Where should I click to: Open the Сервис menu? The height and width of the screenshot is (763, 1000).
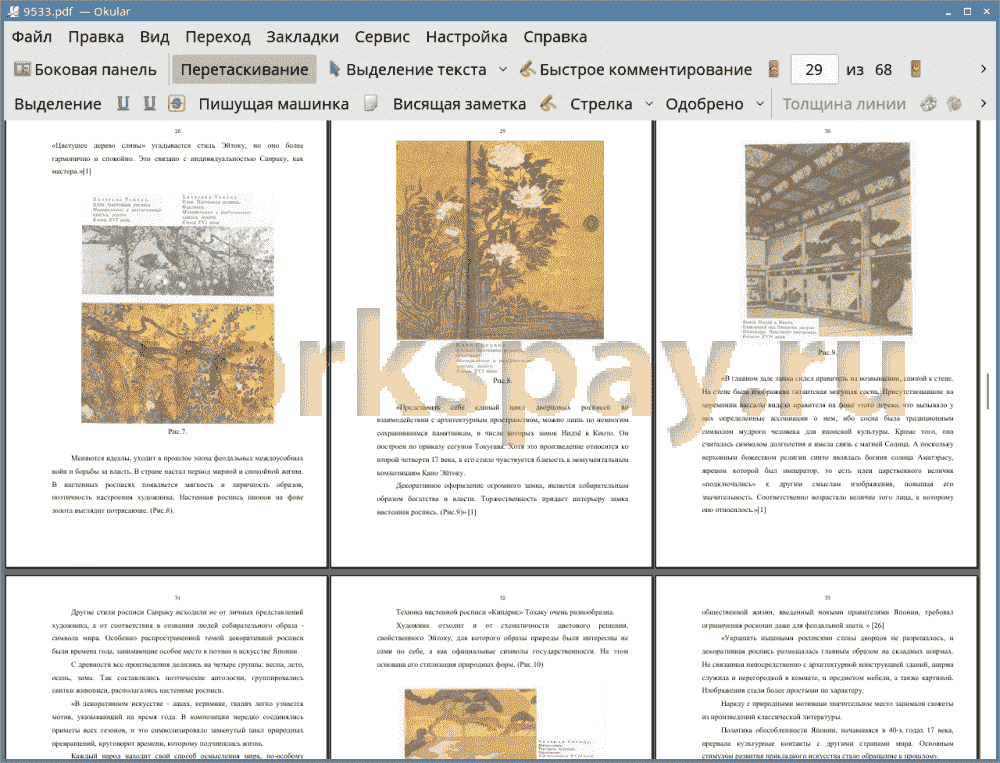[x=382, y=37]
